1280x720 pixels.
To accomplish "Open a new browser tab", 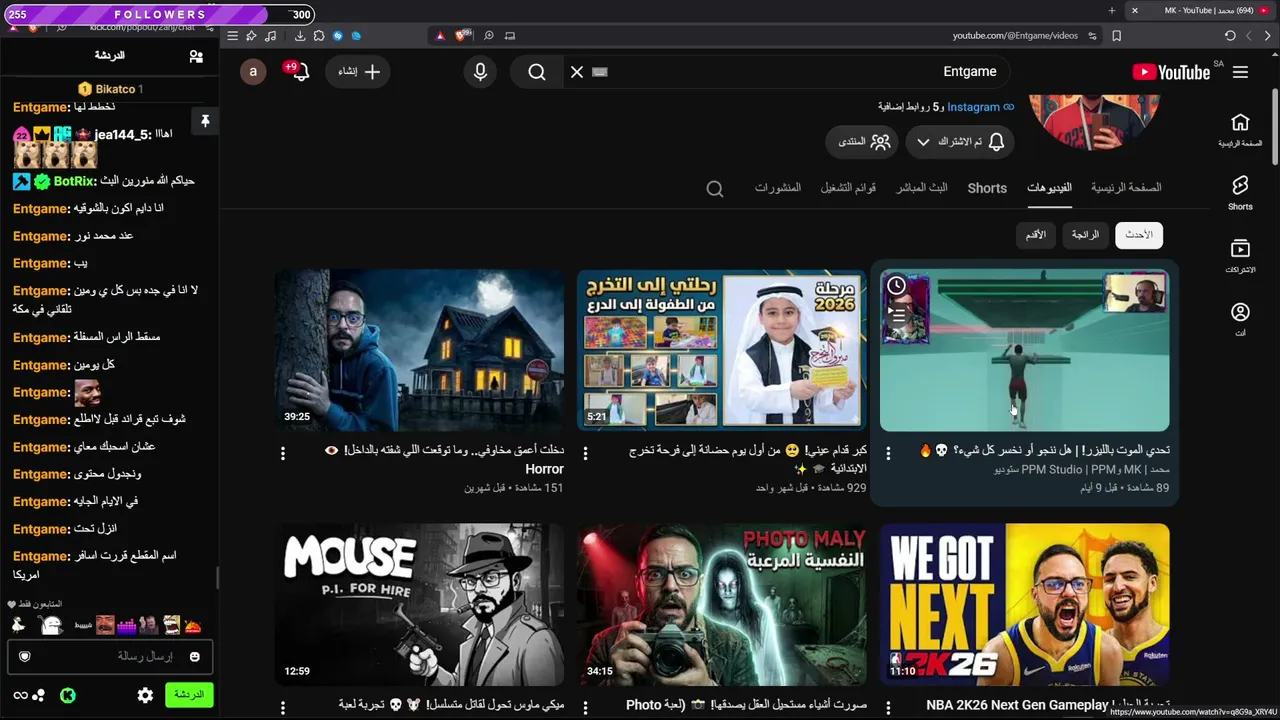I will 1112,10.
